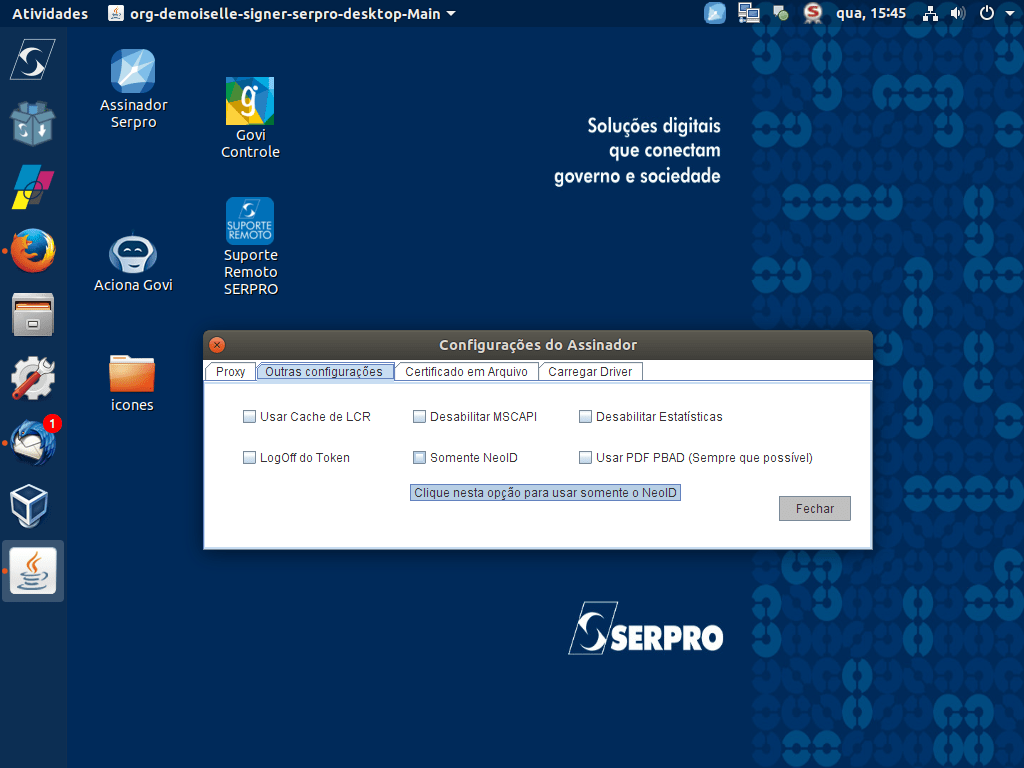Open the clock showing qua, 15:45
The width and height of the screenshot is (1024, 768).
871,13
